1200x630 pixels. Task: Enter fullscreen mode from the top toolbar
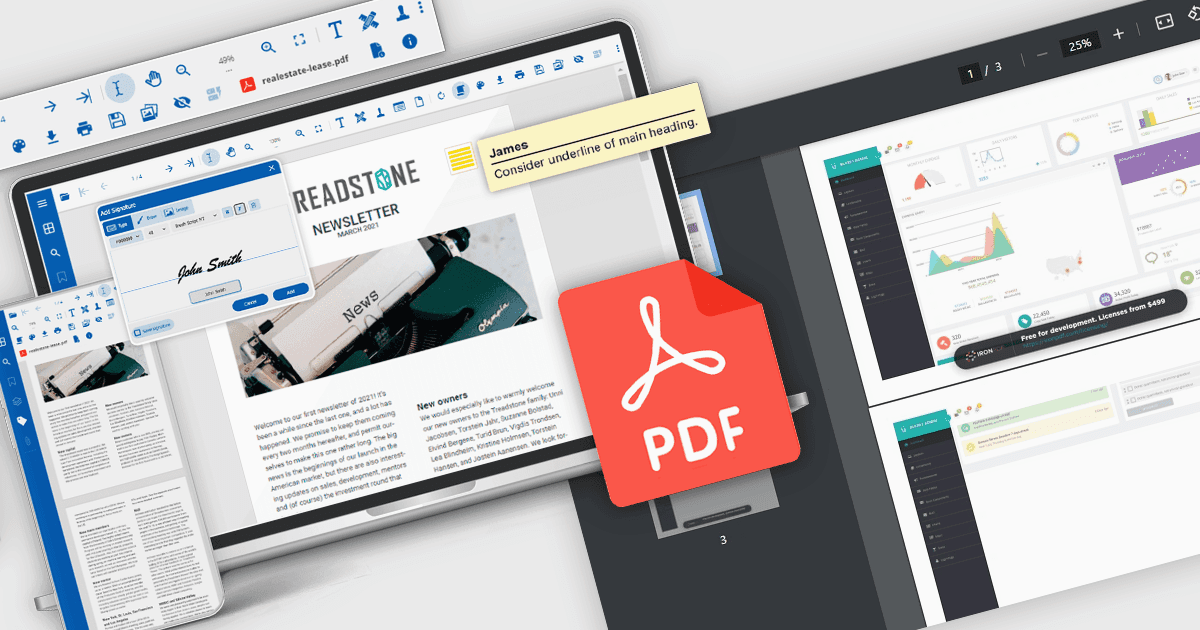click(299, 39)
